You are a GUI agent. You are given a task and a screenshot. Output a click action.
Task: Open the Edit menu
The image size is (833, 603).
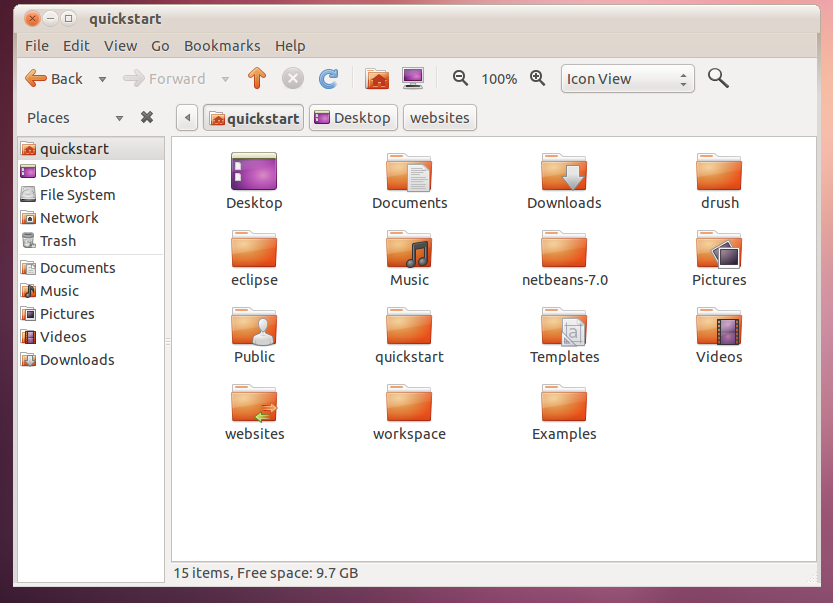point(76,46)
